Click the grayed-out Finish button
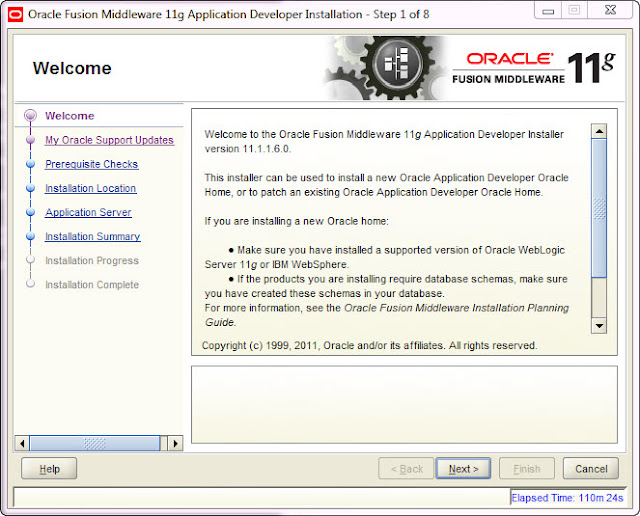Image resolution: width=640 pixels, height=516 pixels. [527, 469]
